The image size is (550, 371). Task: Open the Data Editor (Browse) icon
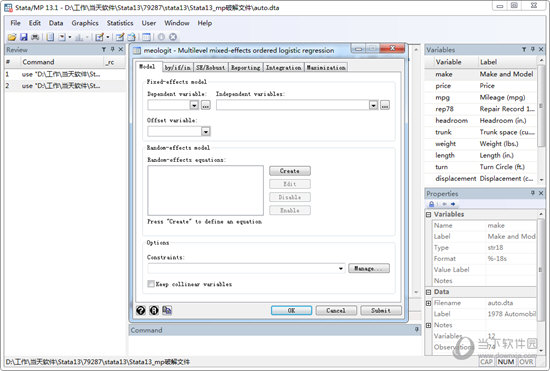132,37
